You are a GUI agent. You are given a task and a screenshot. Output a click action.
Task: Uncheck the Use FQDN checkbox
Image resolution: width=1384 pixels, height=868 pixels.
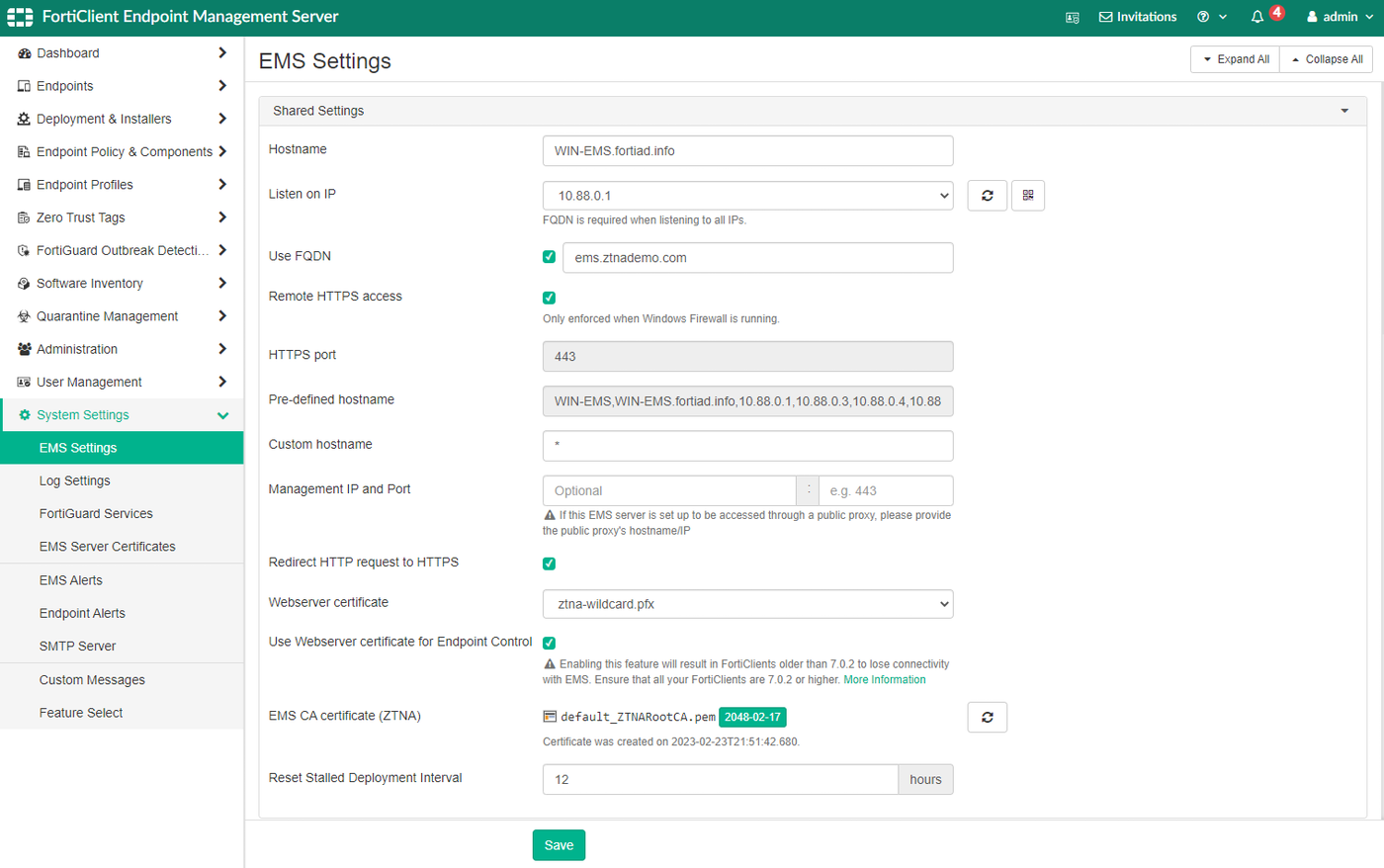click(549, 256)
